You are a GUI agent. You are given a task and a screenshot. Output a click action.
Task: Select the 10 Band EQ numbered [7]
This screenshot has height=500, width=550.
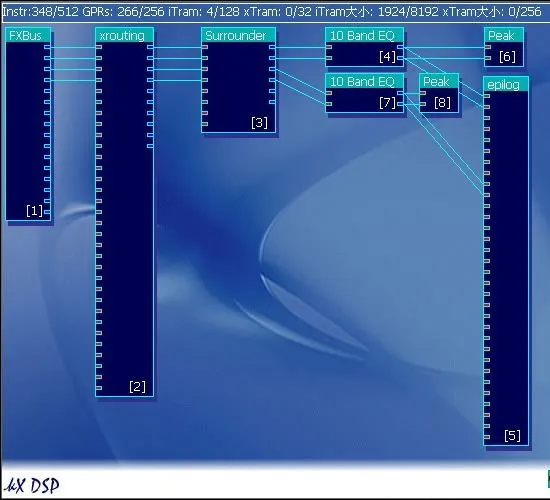click(x=364, y=93)
